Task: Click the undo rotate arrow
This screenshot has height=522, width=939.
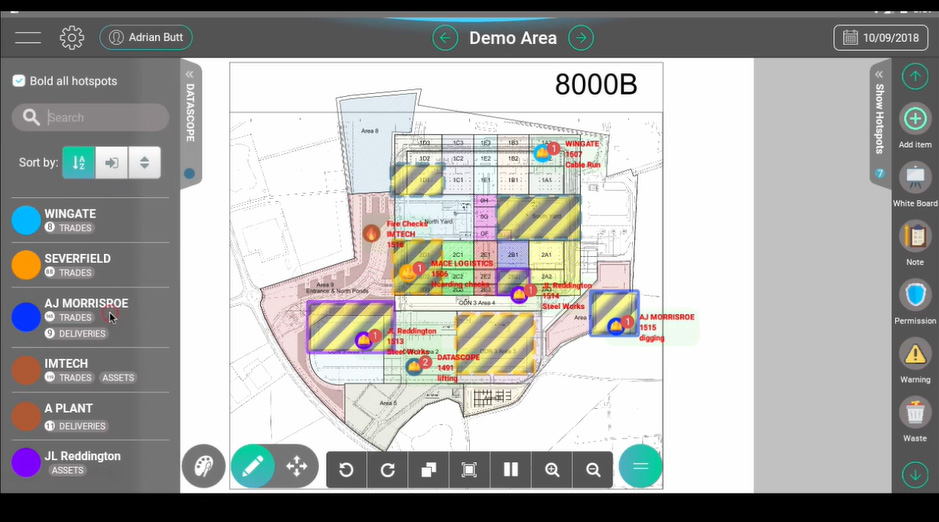Action: [346, 470]
